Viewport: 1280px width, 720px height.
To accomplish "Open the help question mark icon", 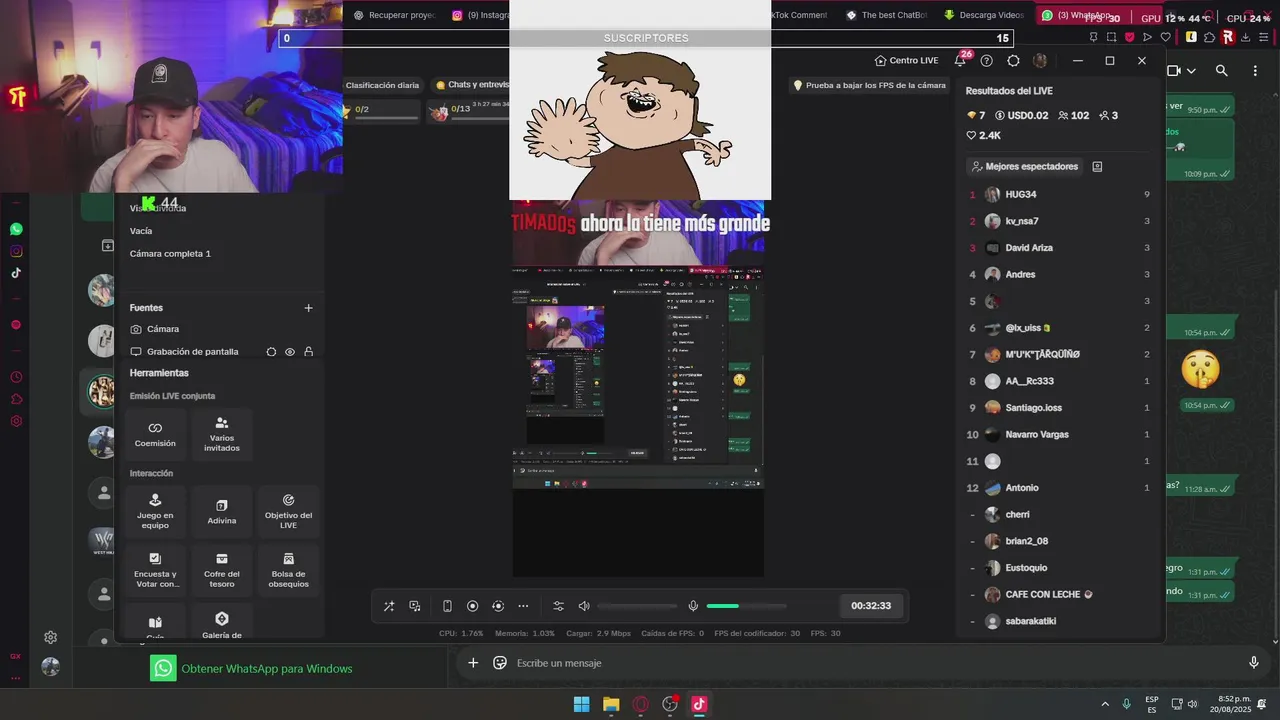I will 987,61.
